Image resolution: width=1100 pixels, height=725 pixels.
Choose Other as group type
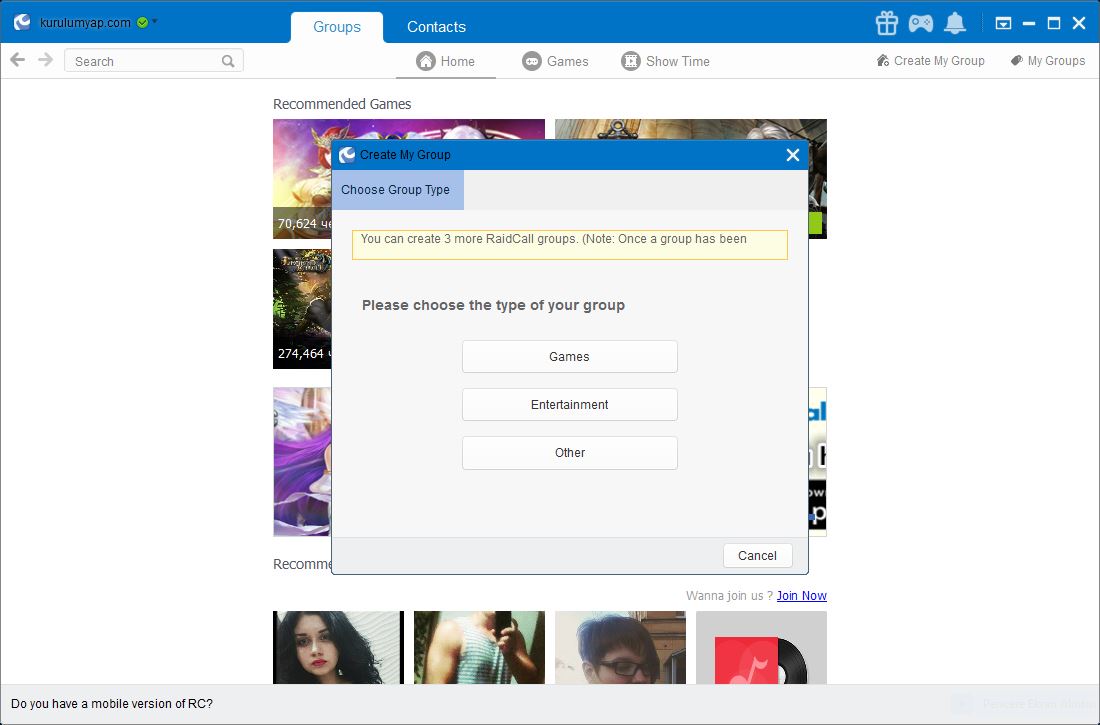pos(570,453)
